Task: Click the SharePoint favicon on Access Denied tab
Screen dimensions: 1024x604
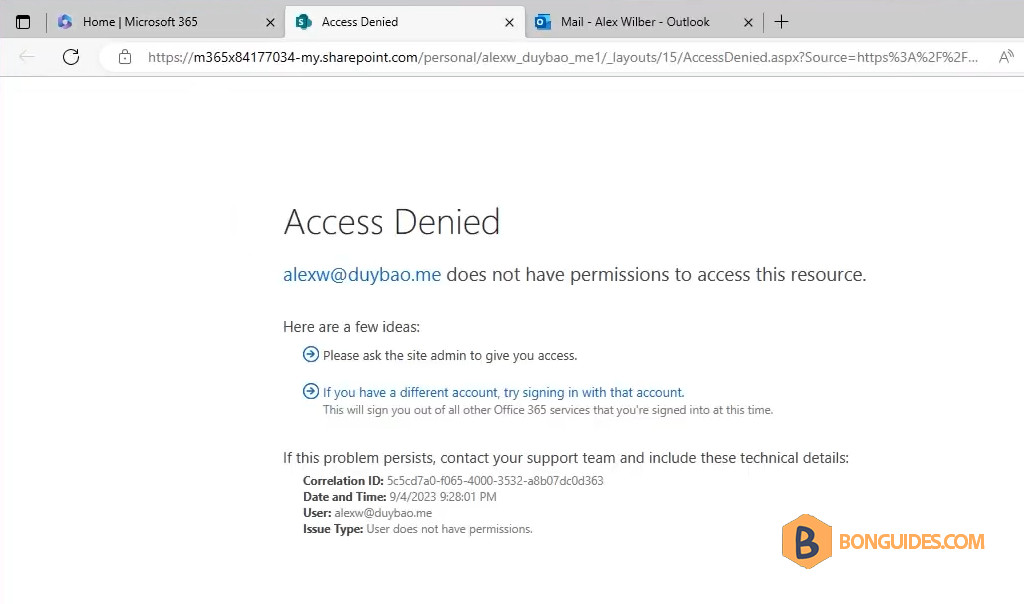Action: pos(304,22)
